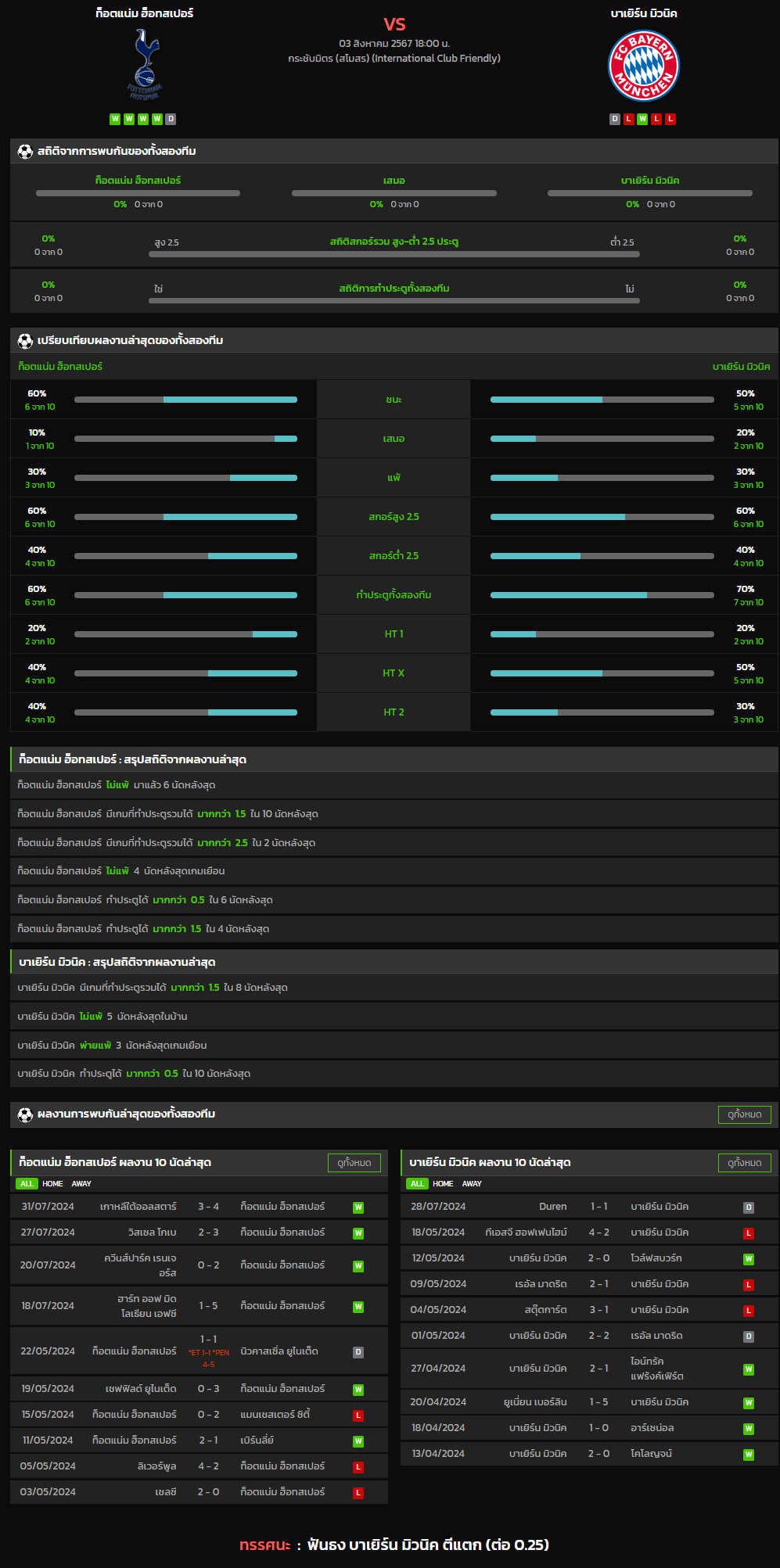Click the HT X label in the comparison table
The width and height of the screenshot is (780, 1568).
pos(394,673)
